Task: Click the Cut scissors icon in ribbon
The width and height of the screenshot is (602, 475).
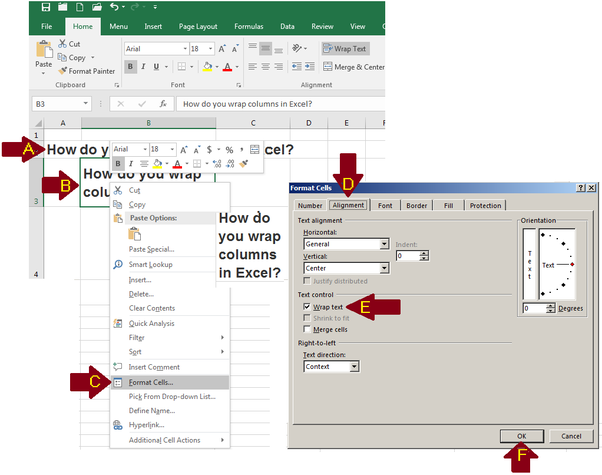Action: point(62,44)
